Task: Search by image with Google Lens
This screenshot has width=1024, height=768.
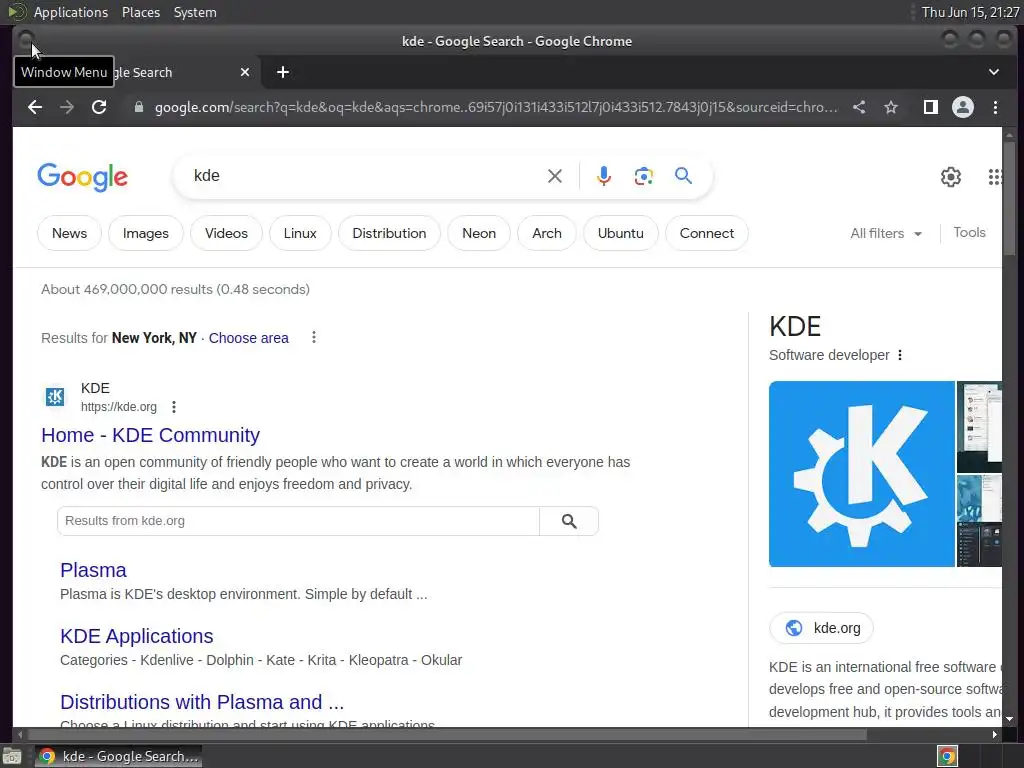Action: (x=643, y=176)
